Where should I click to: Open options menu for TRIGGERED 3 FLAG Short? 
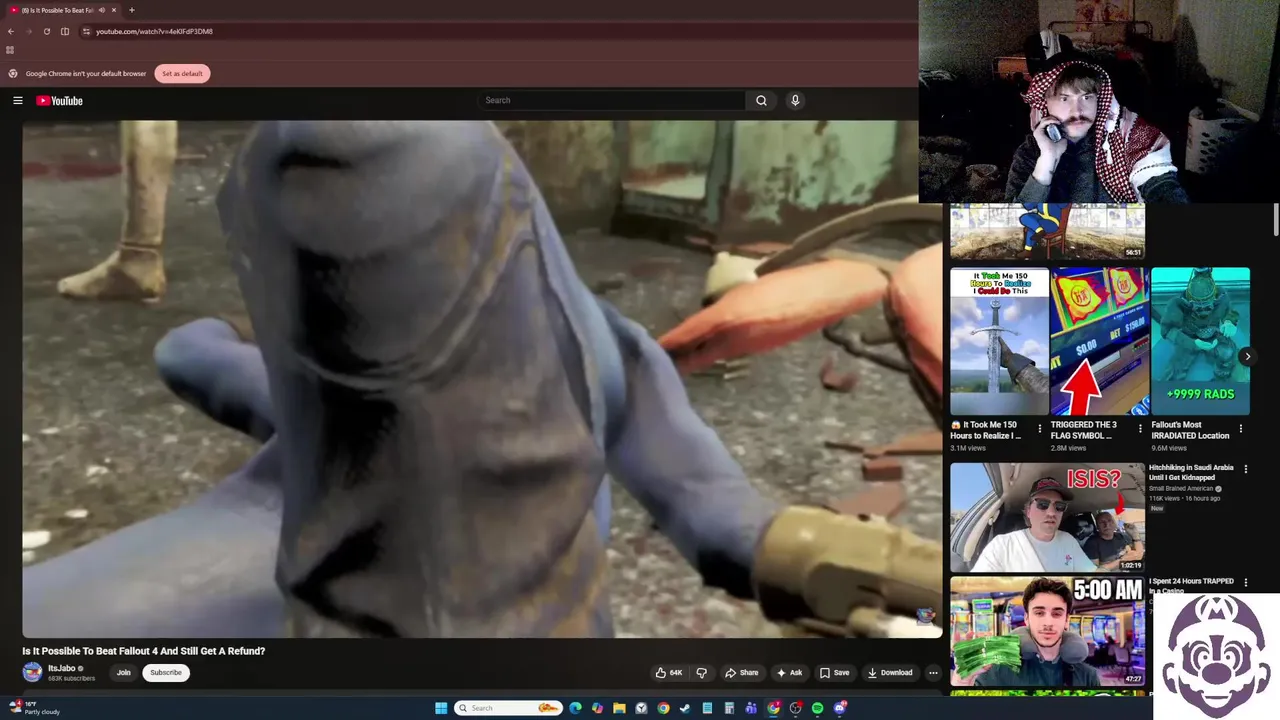1140,429
